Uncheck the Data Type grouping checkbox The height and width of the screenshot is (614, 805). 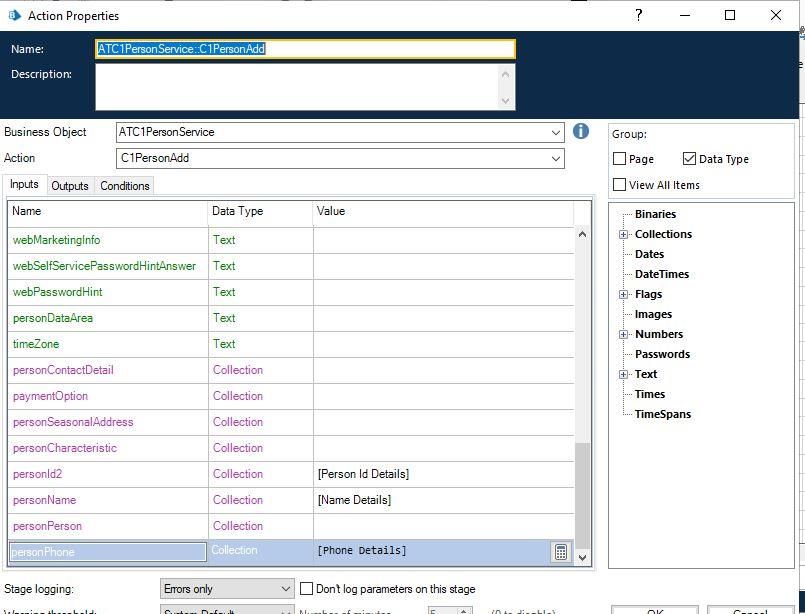tap(689, 159)
